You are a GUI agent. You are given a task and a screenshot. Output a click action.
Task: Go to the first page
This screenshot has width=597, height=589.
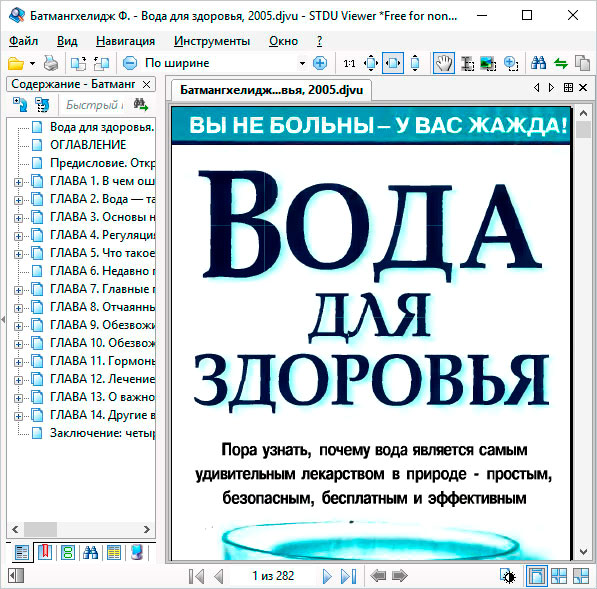point(196,576)
